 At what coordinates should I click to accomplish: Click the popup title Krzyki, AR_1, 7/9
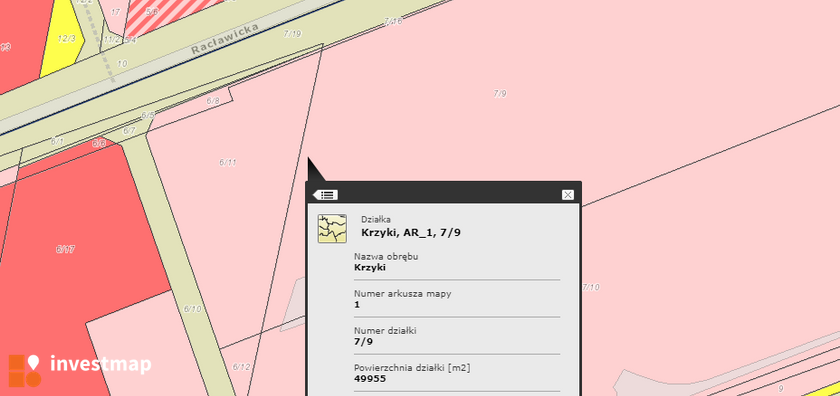[x=411, y=233]
